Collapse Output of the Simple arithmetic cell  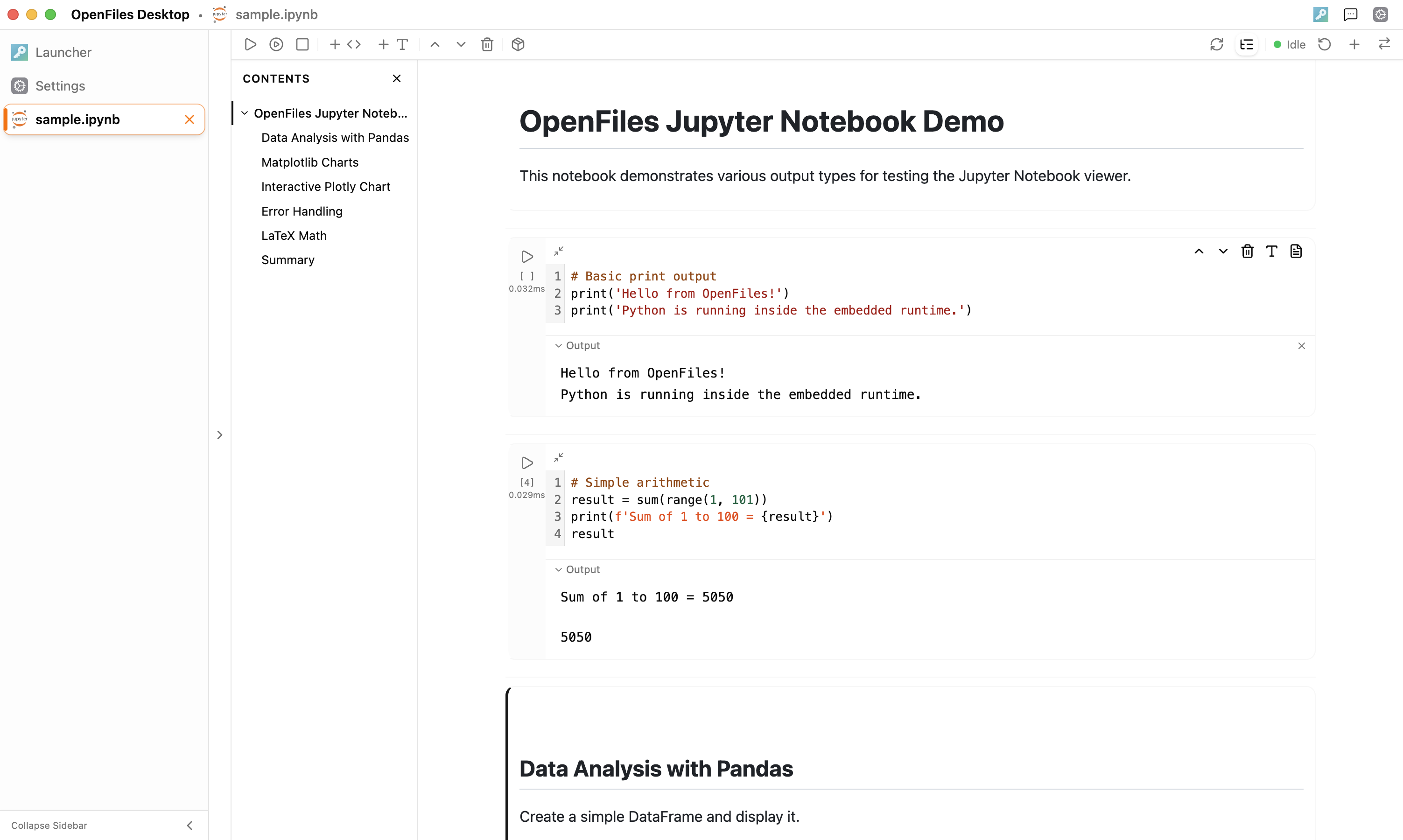577,569
